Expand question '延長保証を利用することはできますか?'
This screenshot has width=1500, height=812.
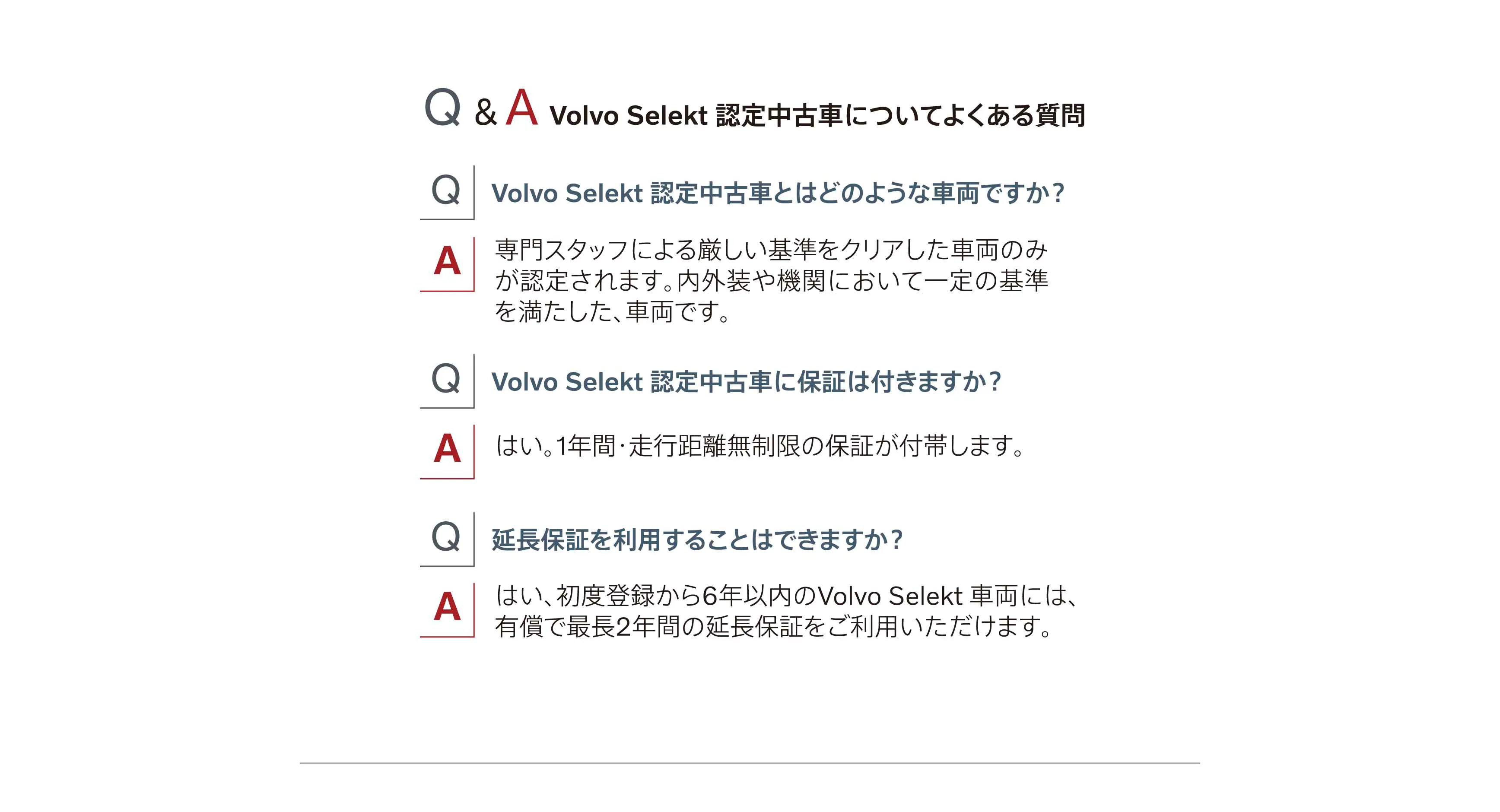[x=697, y=539]
